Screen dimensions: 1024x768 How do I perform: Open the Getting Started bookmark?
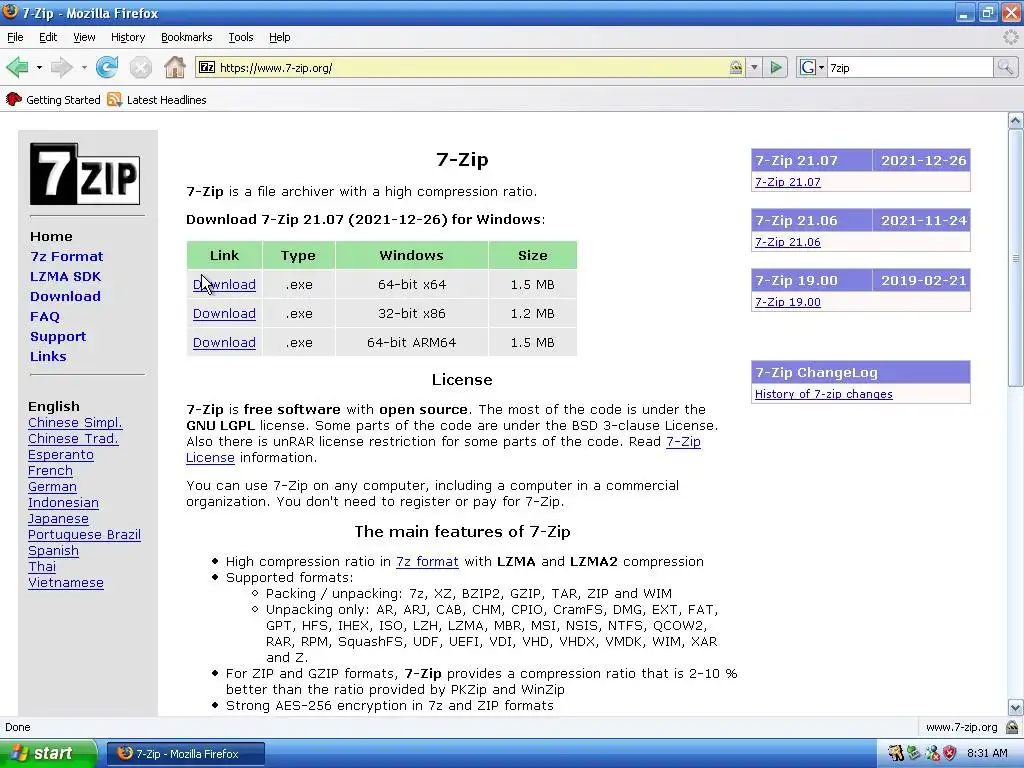(53, 100)
